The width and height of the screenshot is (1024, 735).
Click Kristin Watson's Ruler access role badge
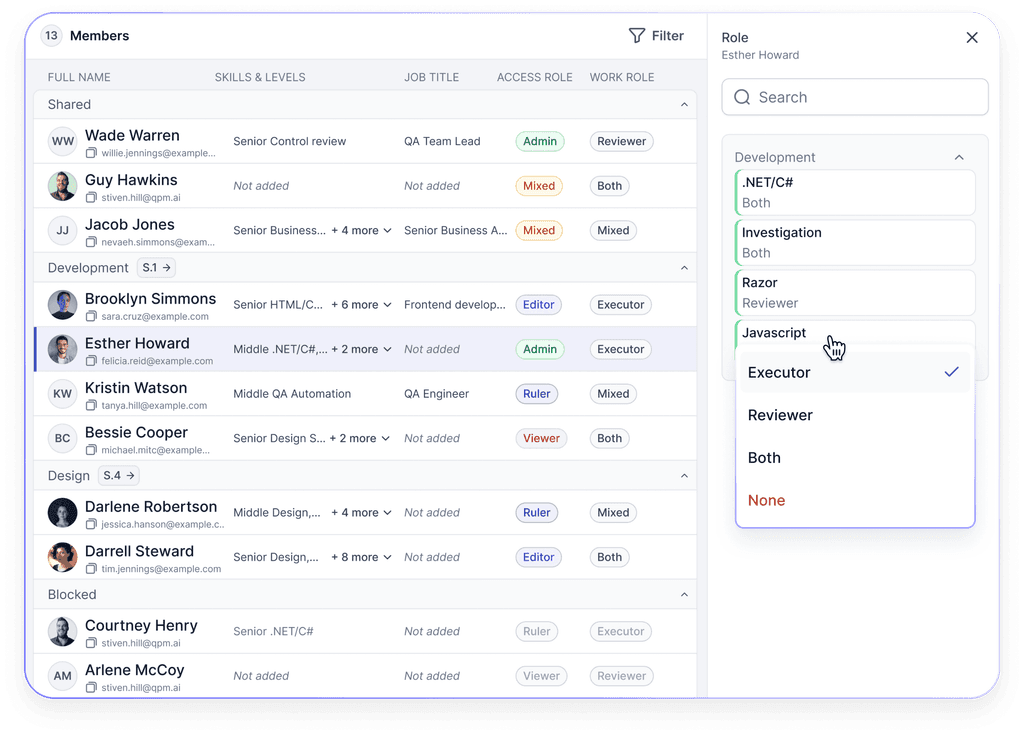coord(536,394)
